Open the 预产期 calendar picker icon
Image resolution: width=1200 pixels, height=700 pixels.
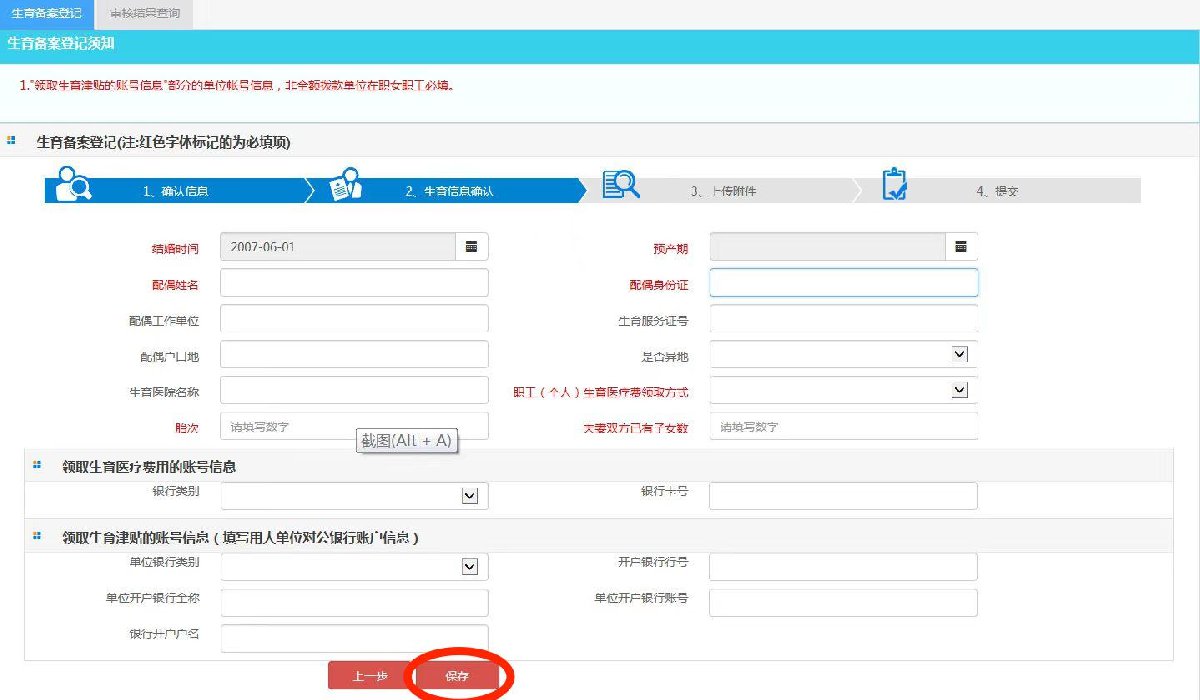pyautogui.click(x=960, y=246)
